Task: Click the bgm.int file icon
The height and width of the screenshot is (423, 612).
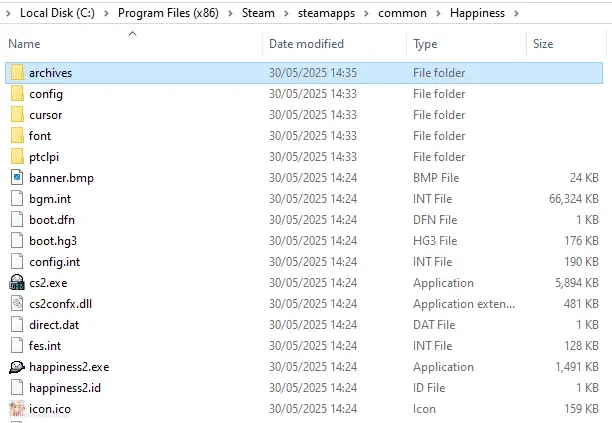Action: click(17, 199)
